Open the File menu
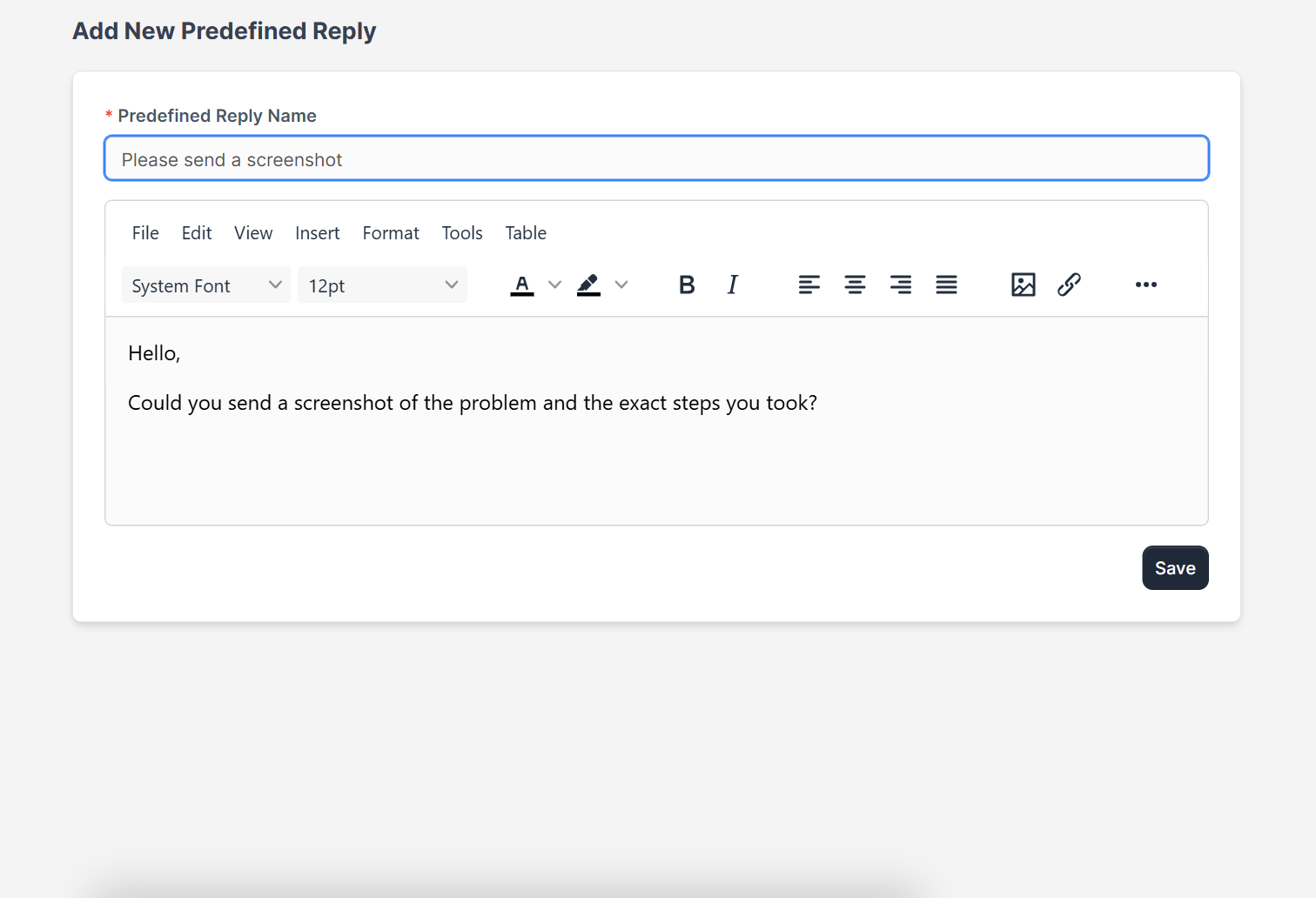This screenshot has height=898, width=1316. [145, 233]
